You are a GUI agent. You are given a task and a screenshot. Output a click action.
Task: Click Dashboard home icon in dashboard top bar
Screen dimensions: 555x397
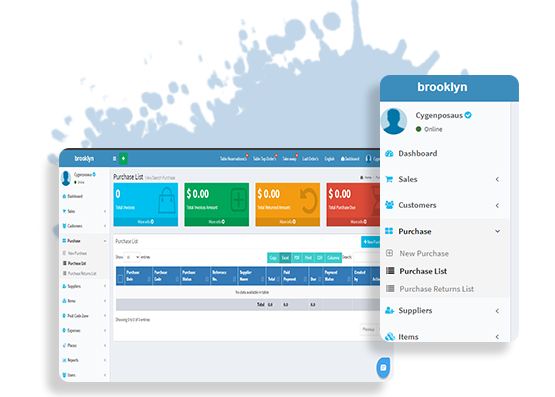click(x=343, y=159)
